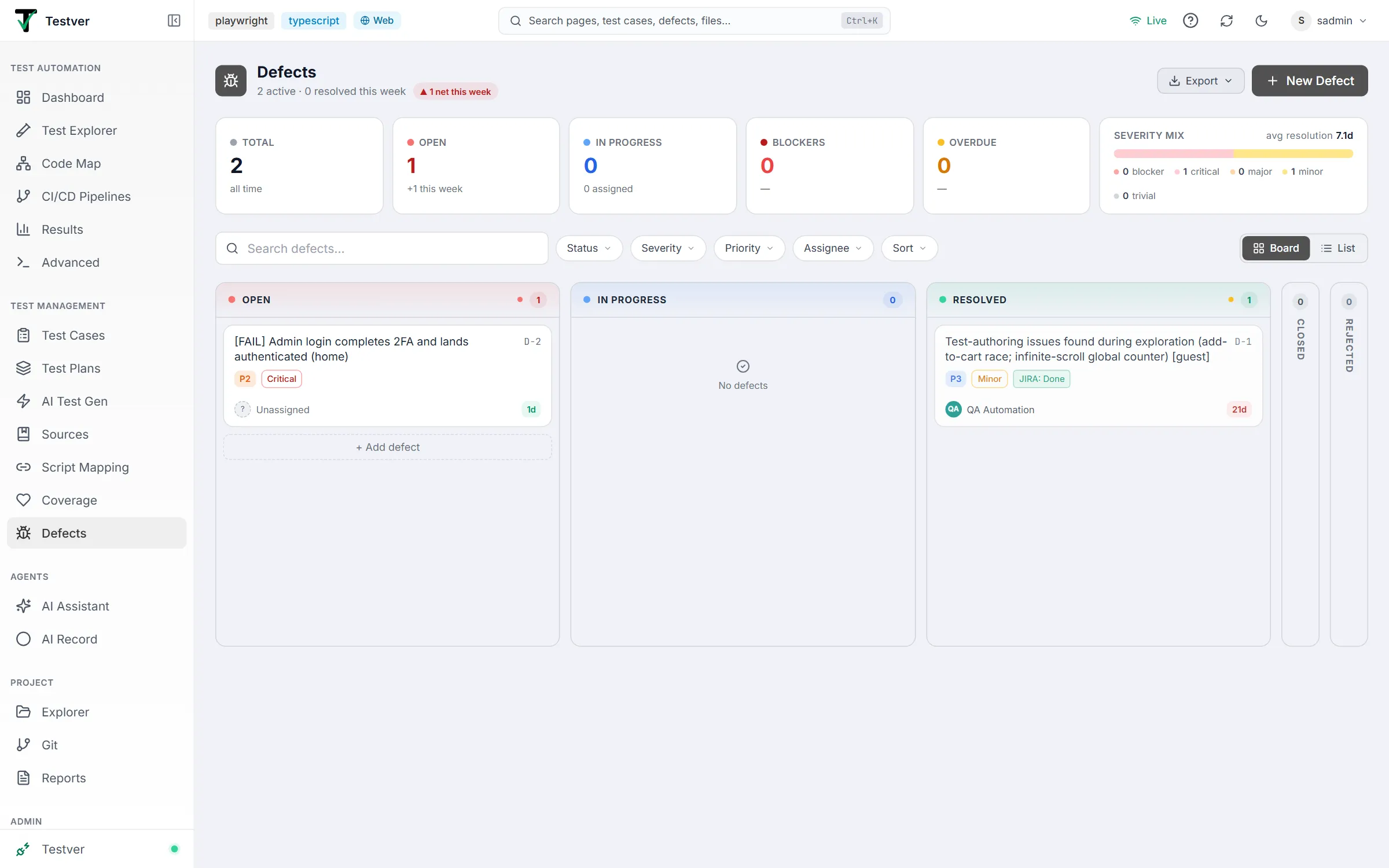Open Test Cases page
Screen dimensions: 1389x868
point(97,335)
